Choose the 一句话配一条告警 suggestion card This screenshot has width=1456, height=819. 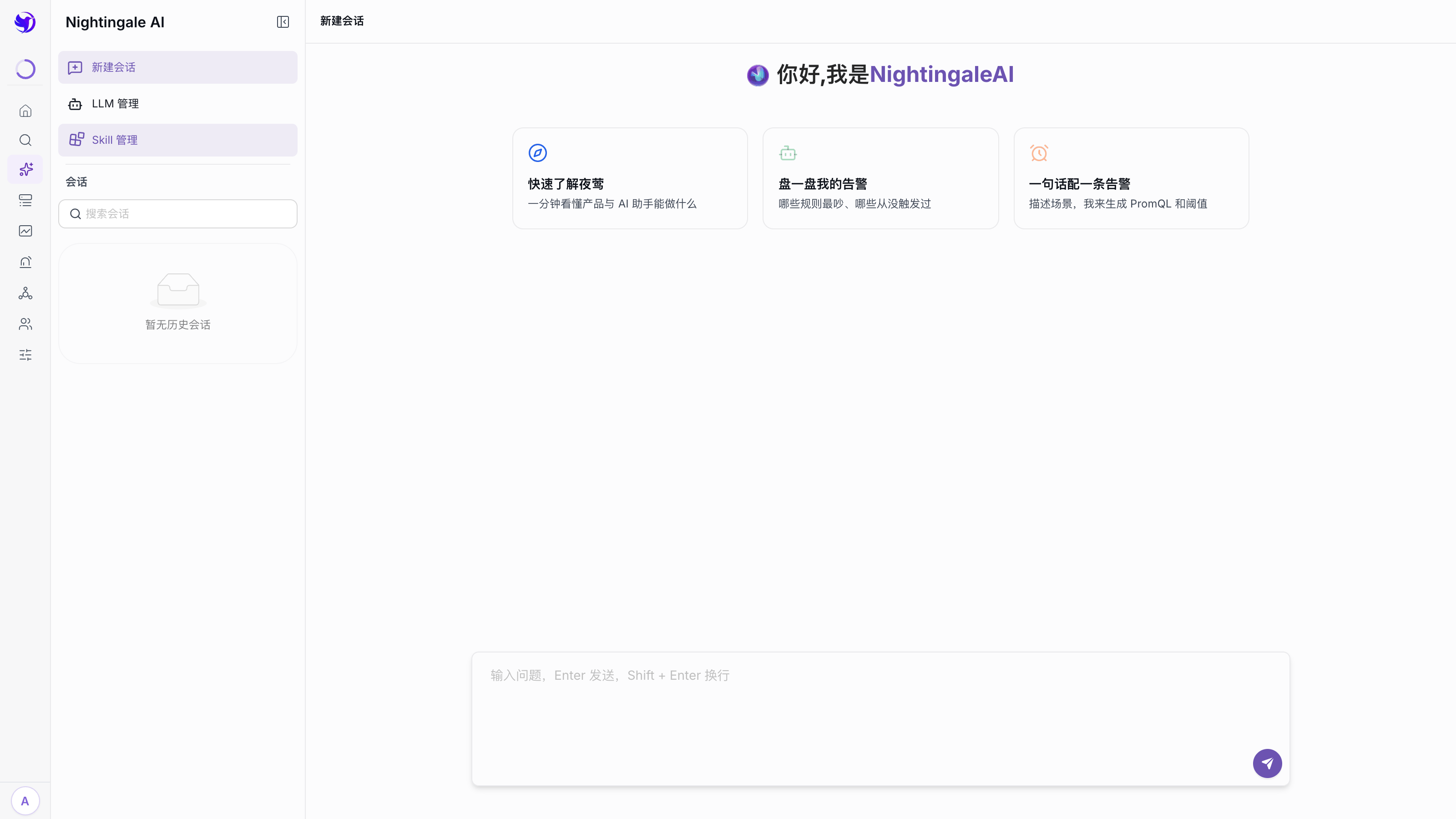[x=1131, y=178]
